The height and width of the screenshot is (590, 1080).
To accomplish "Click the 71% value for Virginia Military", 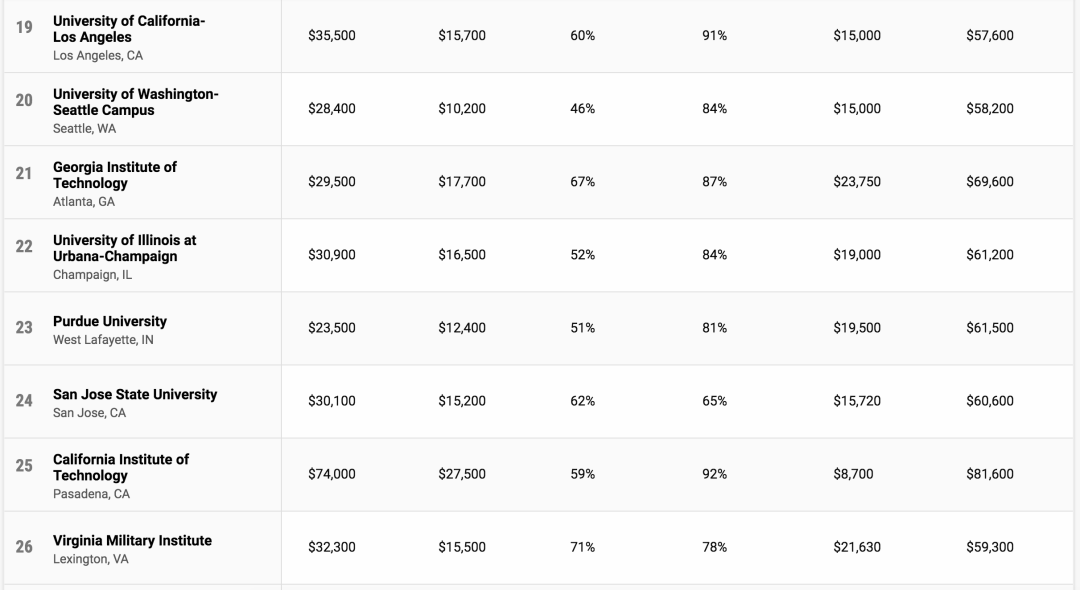I will point(582,547).
